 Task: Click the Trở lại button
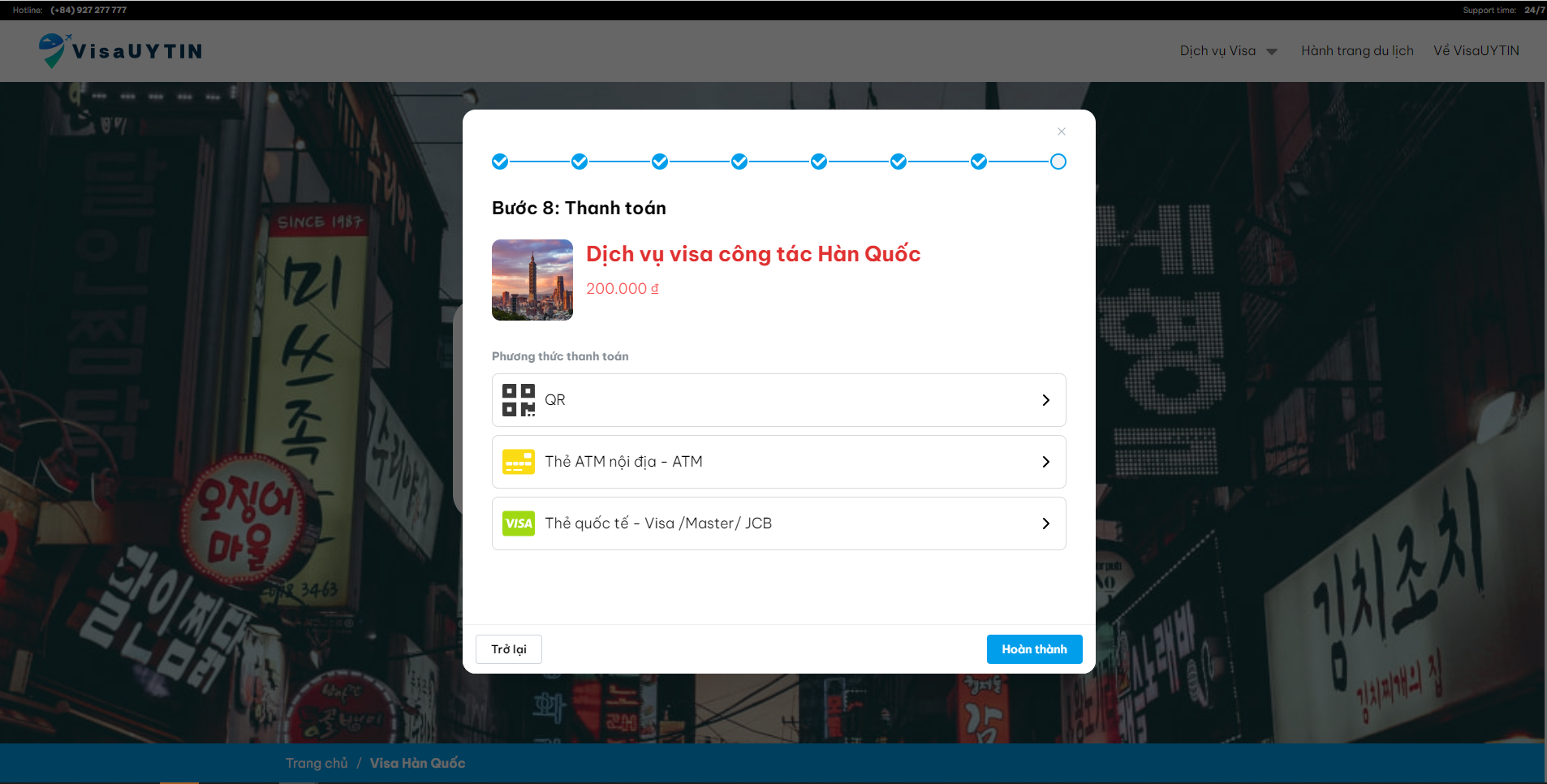click(508, 649)
